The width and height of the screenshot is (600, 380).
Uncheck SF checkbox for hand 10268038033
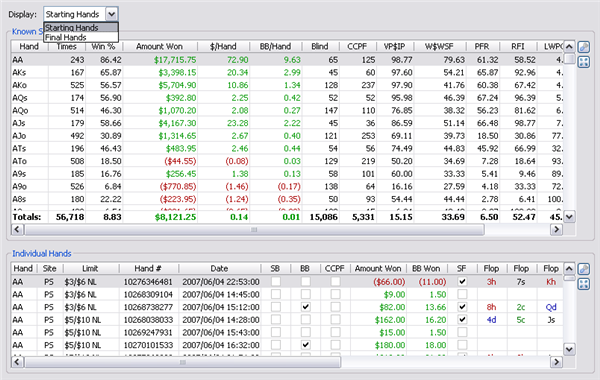462,320
